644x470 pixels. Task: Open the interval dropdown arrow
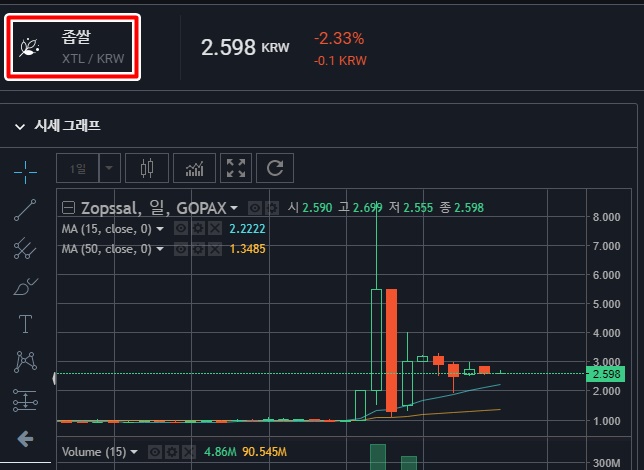coord(110,168)
